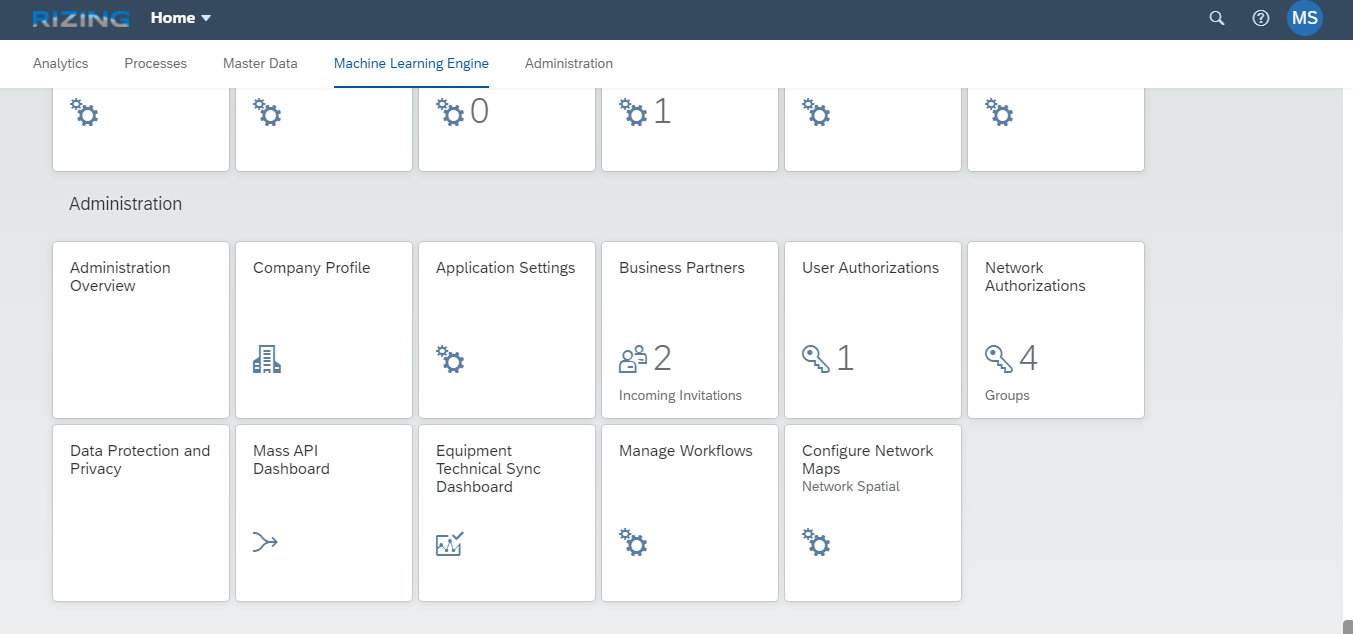Select the Administration tab
Screen dimensions: 1353x634
pos(569,63)
